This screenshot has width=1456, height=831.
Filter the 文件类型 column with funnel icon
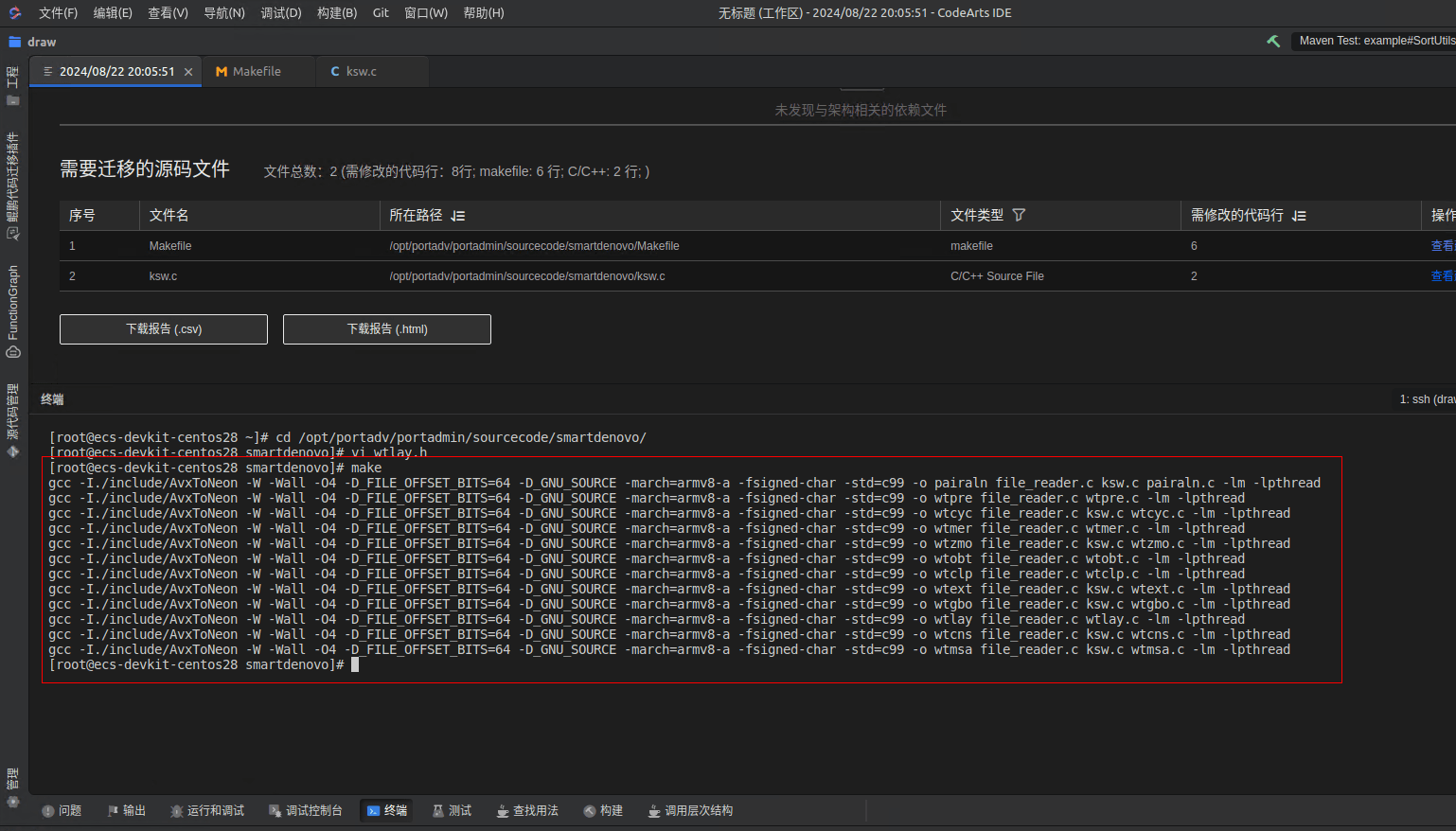(1019, 215)
